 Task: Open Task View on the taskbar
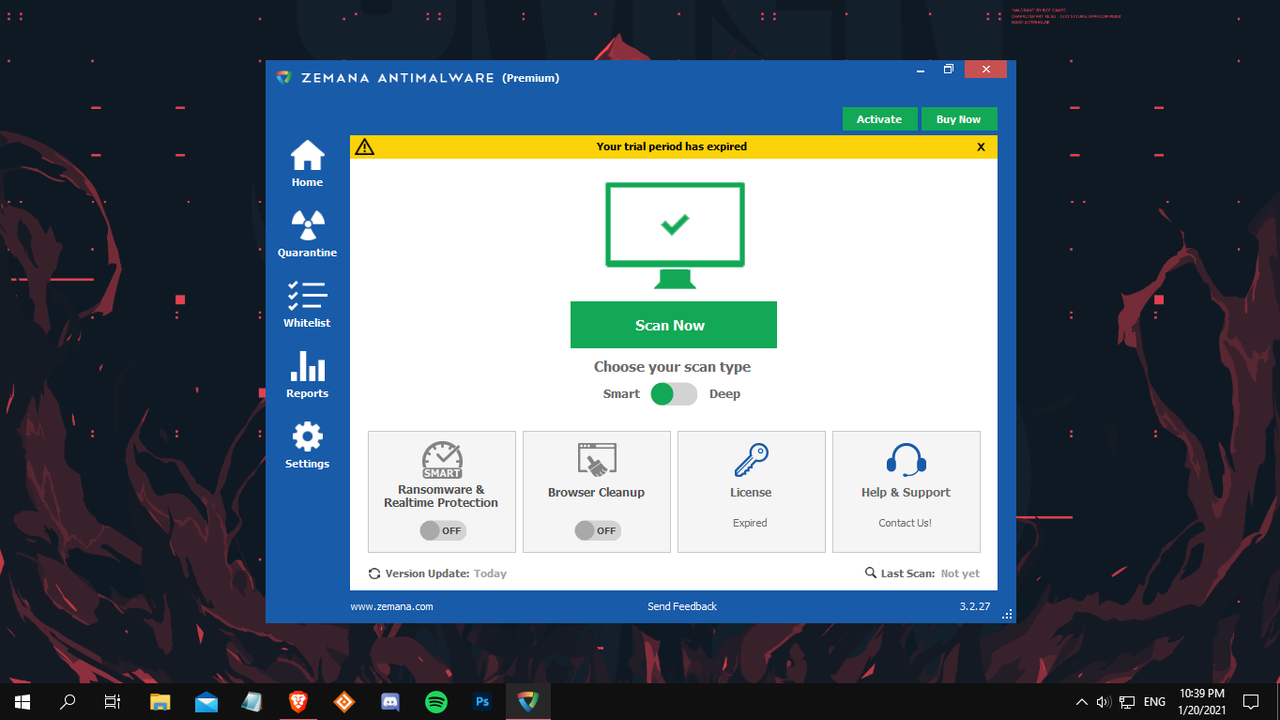(x=113, y=702)
